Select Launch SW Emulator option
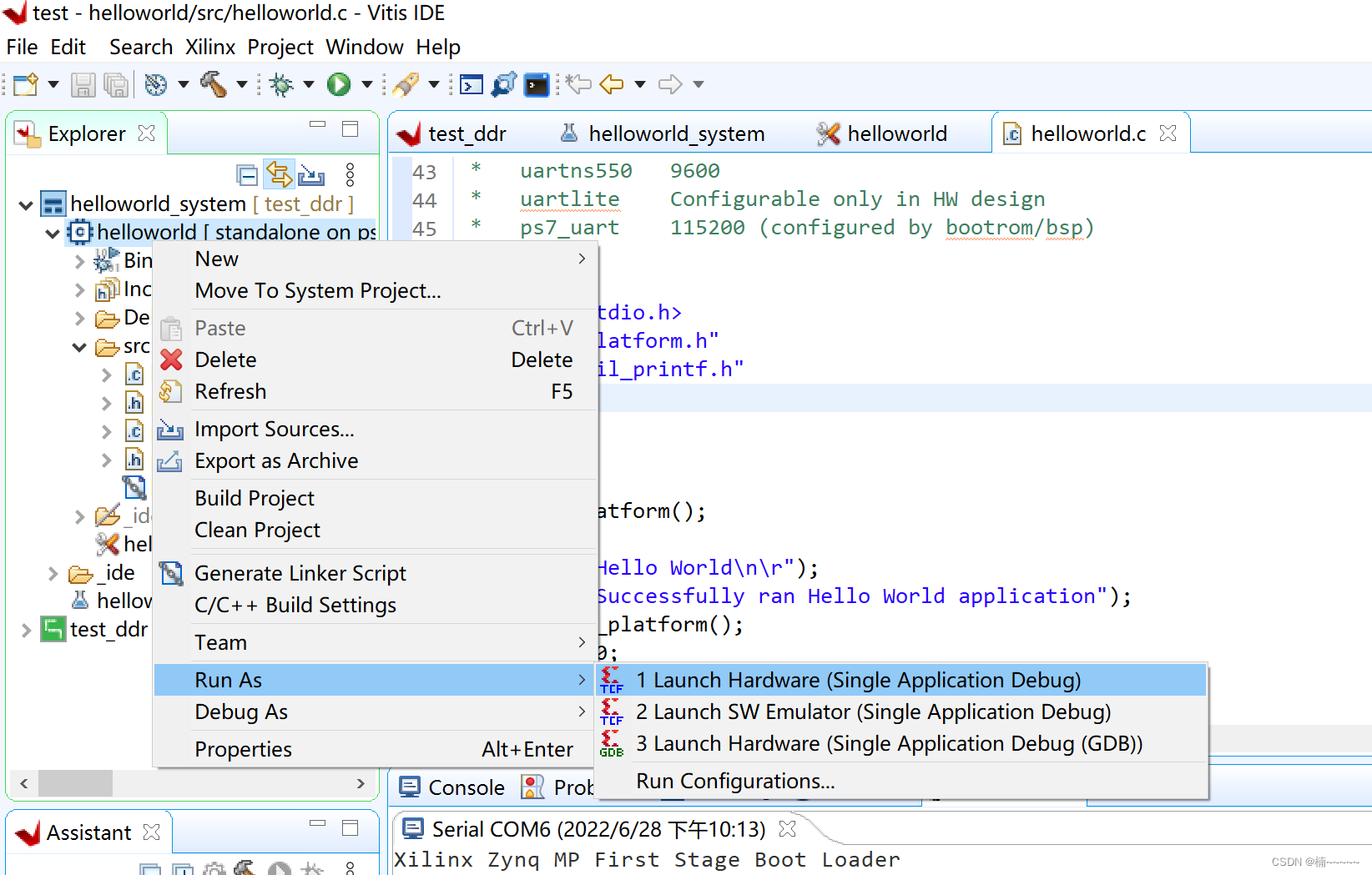1372x875 pixels. point(901,712)
